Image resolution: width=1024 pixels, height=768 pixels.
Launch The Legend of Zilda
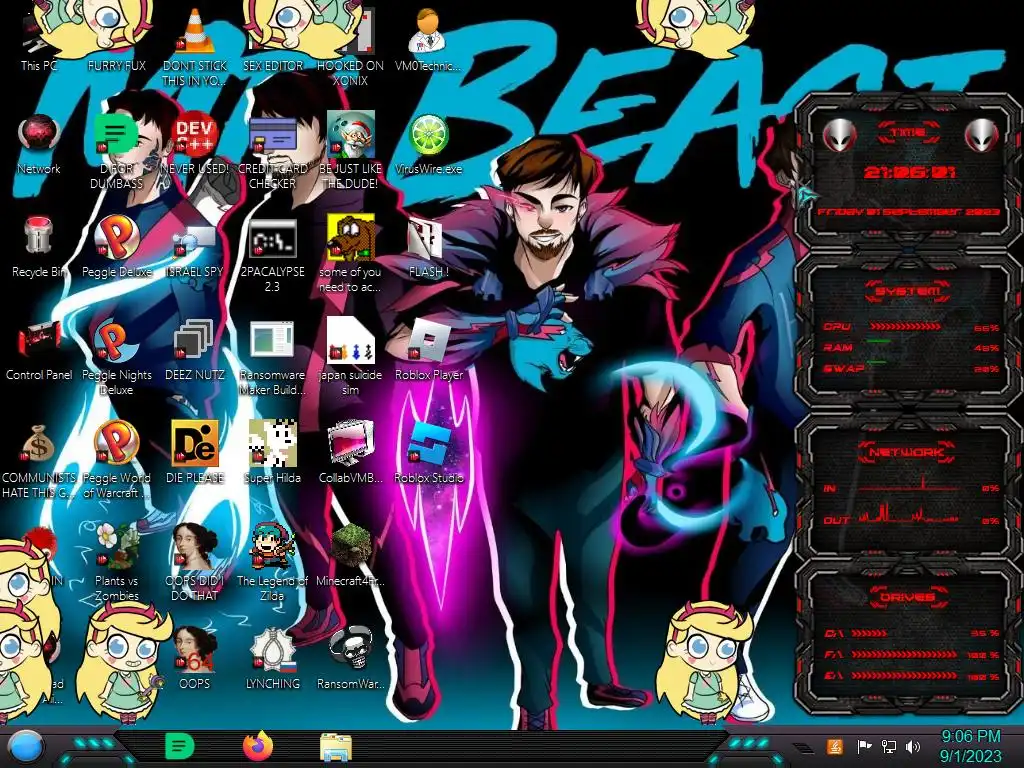[x=272, y=563]
